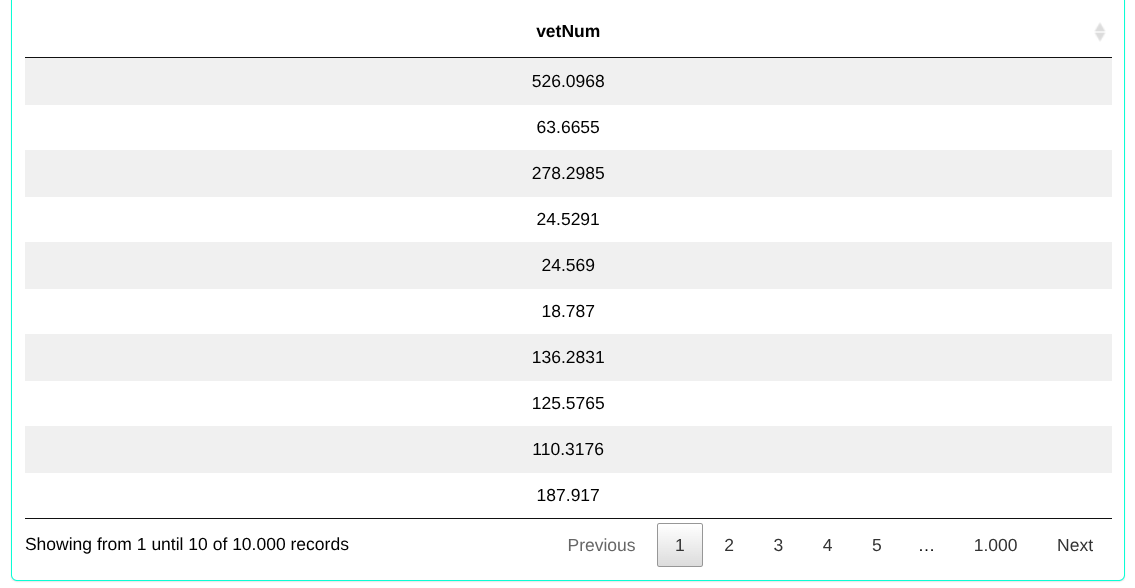Viewport: 1135px width, 588px height.
Task: Switch to page 5
Action: coord(876,545)
